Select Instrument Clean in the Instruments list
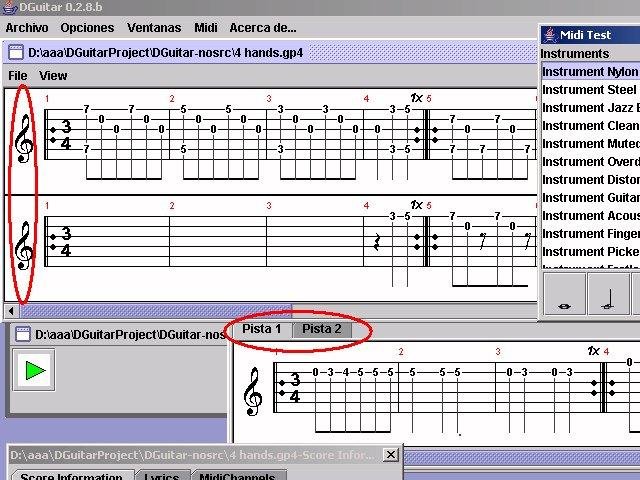Image resolution: width=640 pixels, height=480 pixels. pos(591,126)
